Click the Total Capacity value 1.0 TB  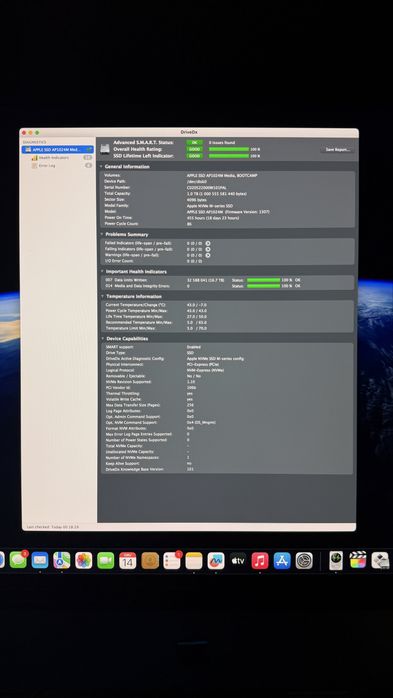point(217,194)
